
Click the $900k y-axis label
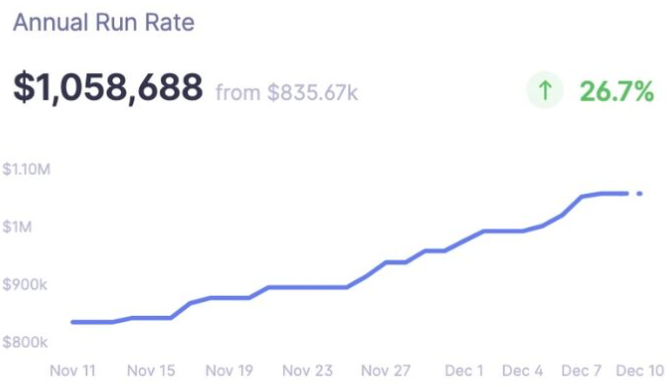click(x=25, y=284)
